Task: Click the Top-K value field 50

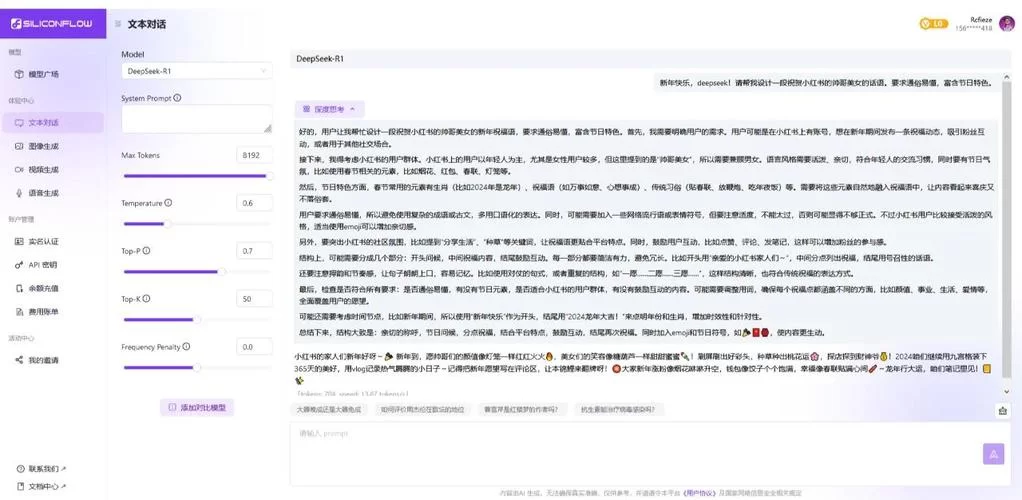Action: [x=254, y=299]
